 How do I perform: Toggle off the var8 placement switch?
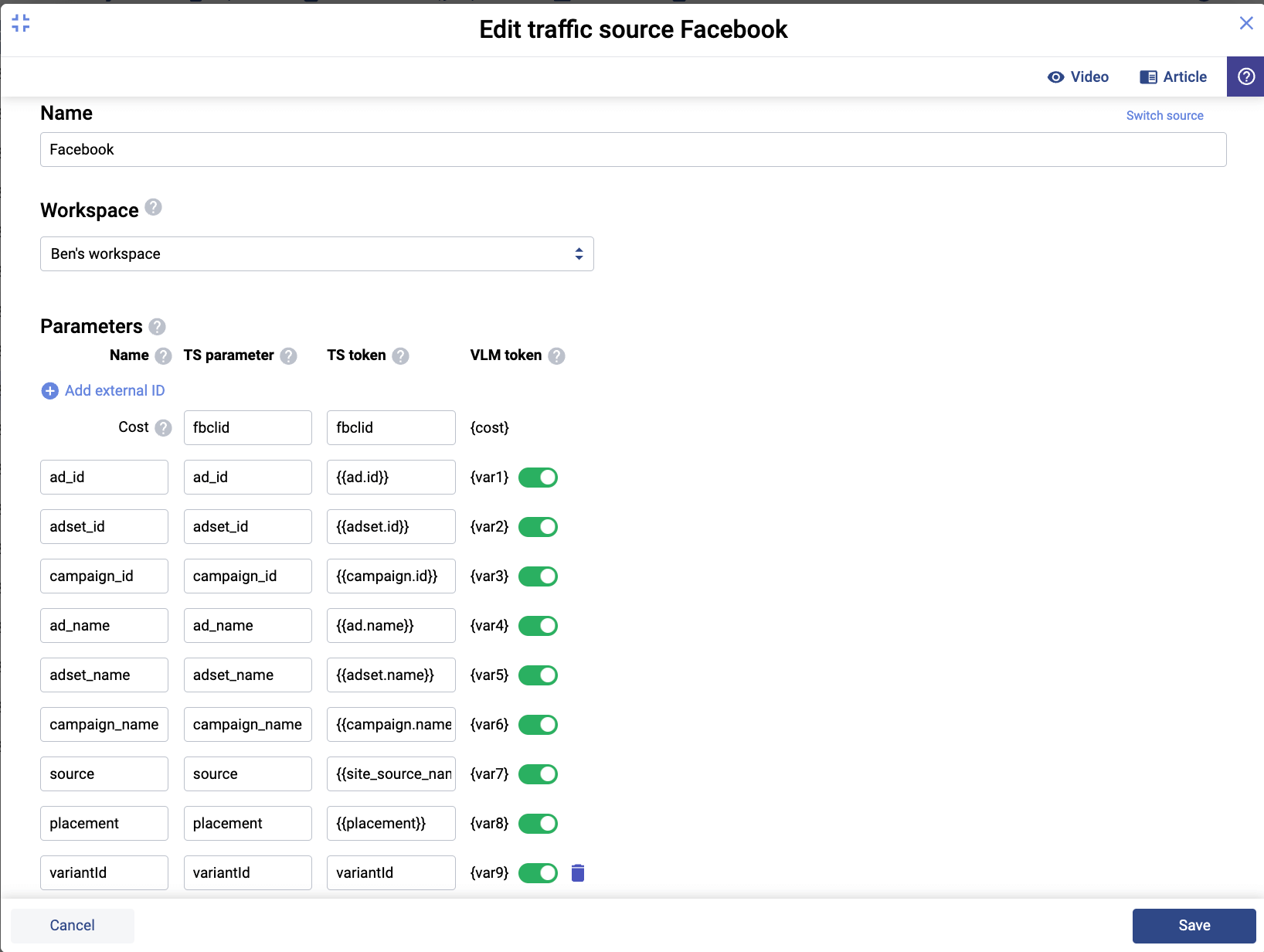point(538,824)
